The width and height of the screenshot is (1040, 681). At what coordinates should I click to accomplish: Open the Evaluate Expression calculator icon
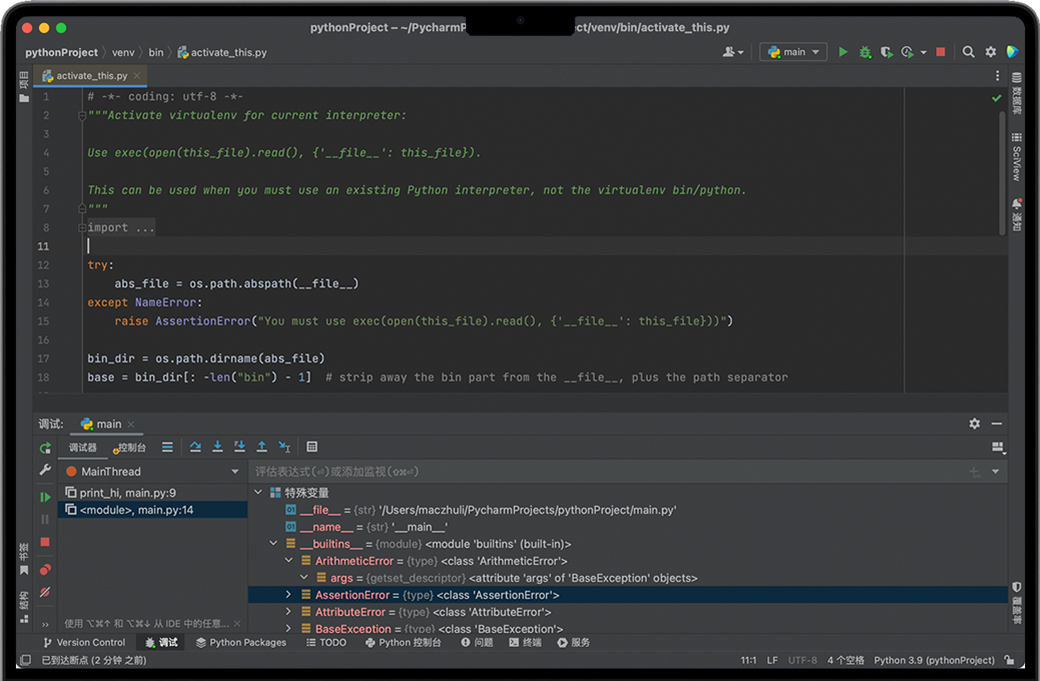click(312, 447)
